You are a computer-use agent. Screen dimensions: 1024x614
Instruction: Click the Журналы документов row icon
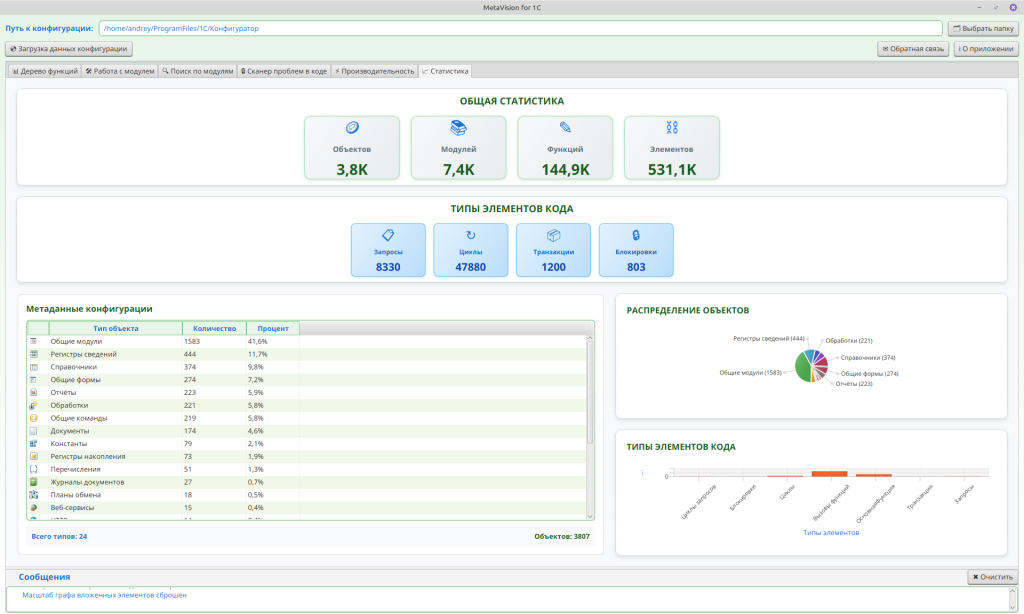33,482
